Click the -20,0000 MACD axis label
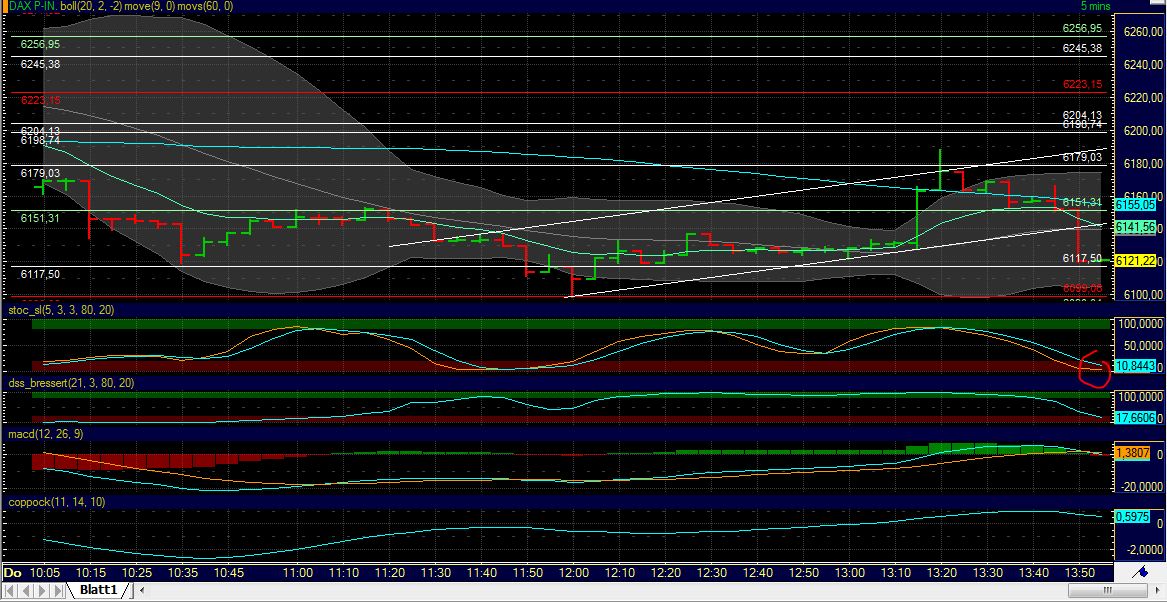 1140,487
